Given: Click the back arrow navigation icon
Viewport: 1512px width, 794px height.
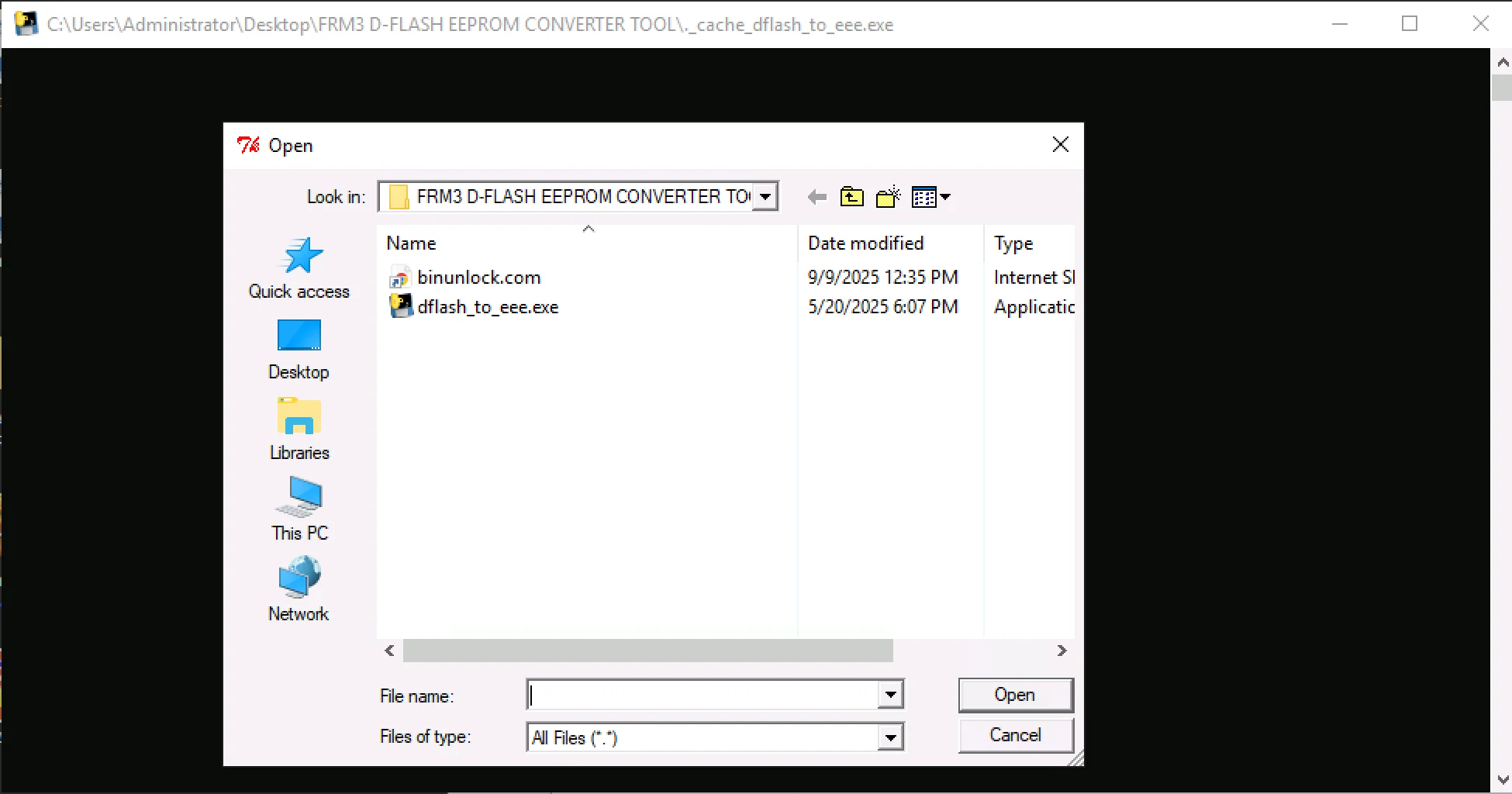Looking at the screenshot, I should tap(816, 197).
